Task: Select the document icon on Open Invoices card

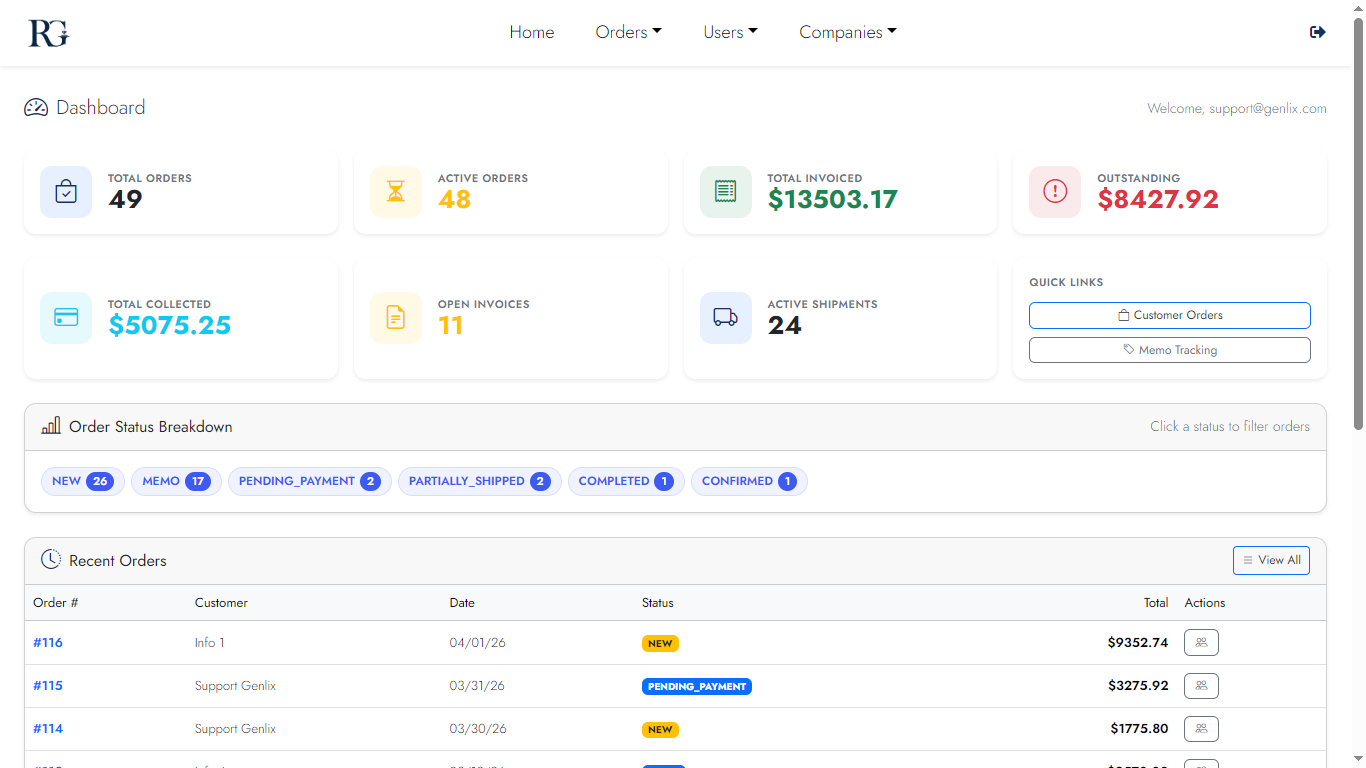Action: pos(395,317)
